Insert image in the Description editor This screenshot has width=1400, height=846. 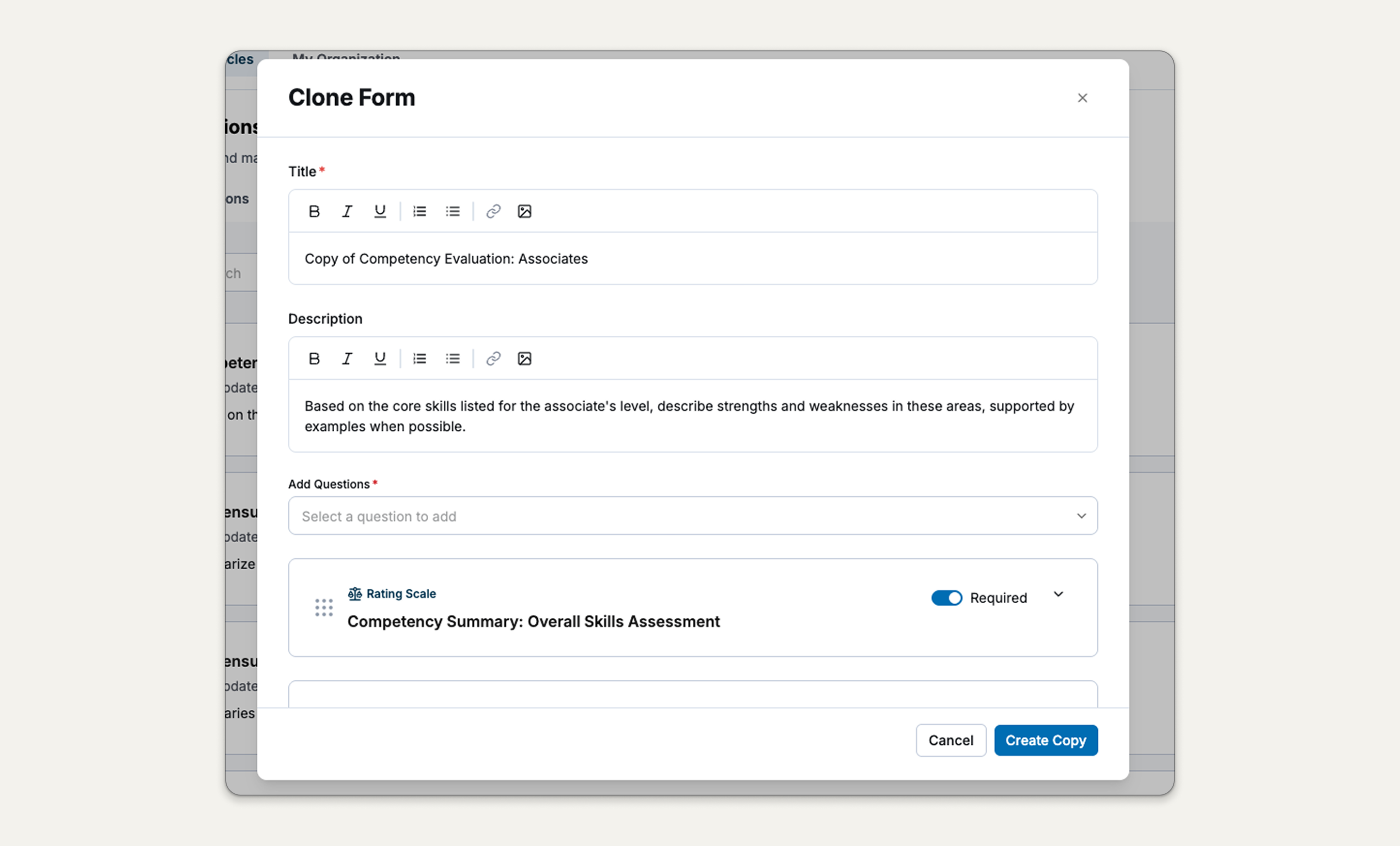click(525, 359)
